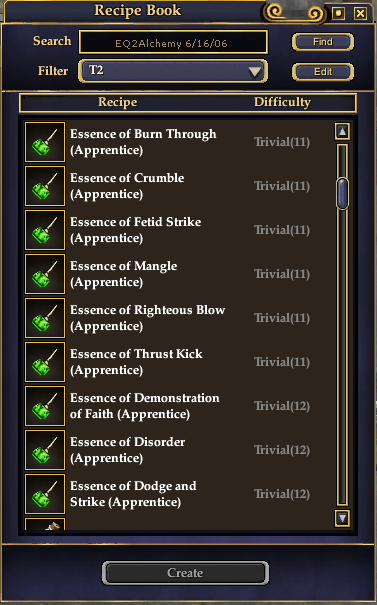The height and width of the screenshot is (605, 377).
Task: Click the scroll down arrow
Action: pos(342,518)
